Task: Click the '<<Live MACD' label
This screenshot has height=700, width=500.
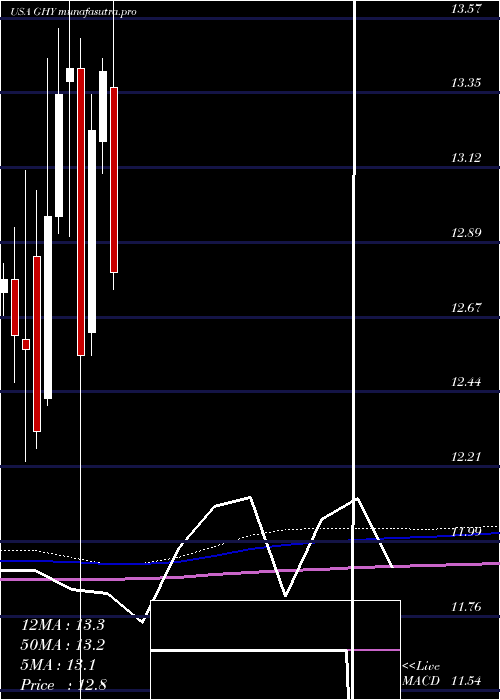Action: coord(421,674)
